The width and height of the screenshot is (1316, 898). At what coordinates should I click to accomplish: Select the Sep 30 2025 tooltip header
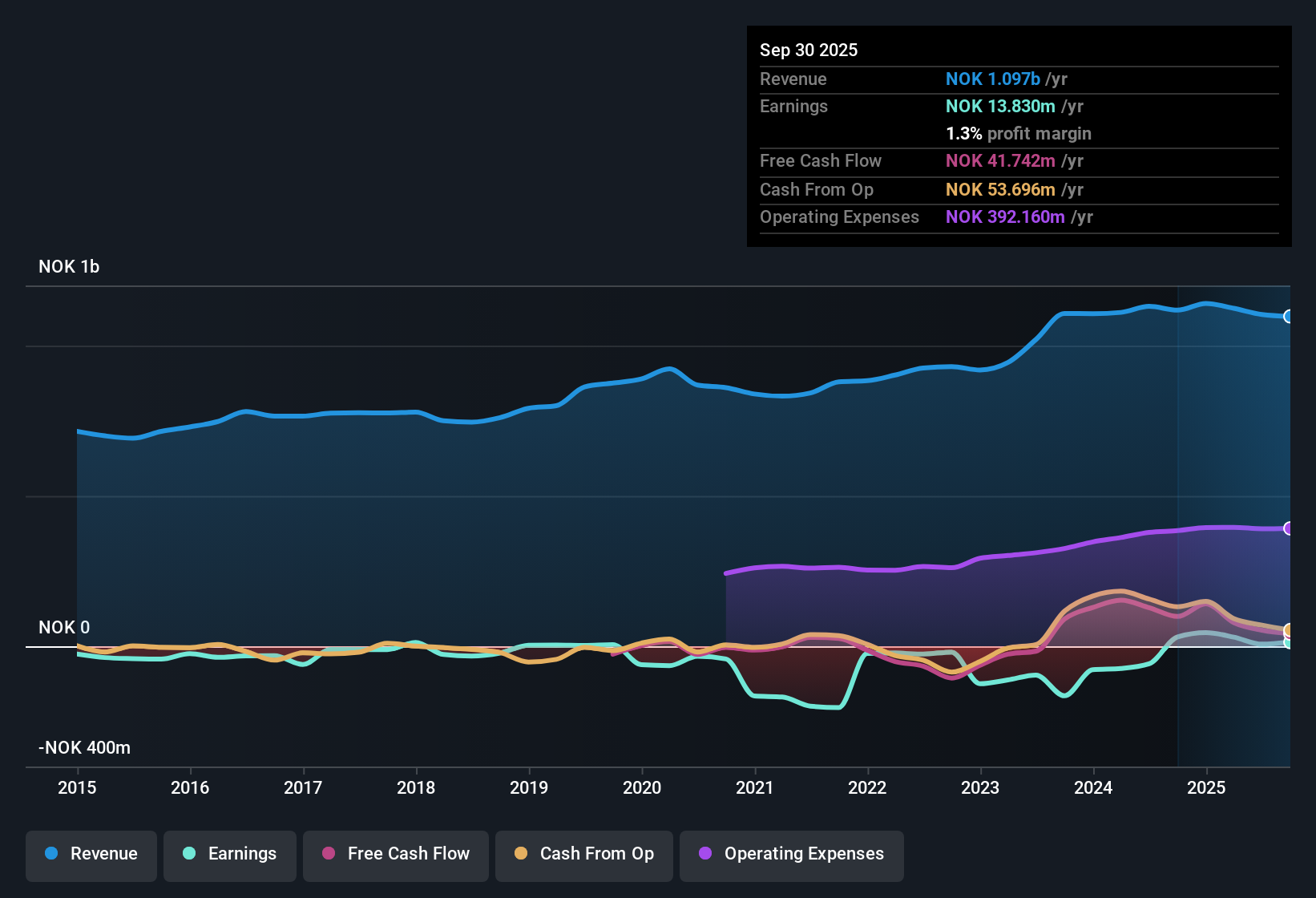click(809, 50)
